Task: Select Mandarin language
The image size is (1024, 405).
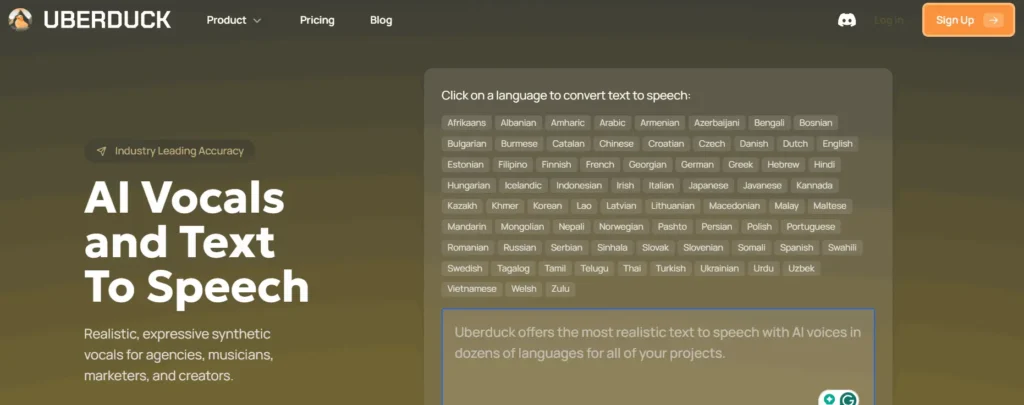Action: [466, 227]
